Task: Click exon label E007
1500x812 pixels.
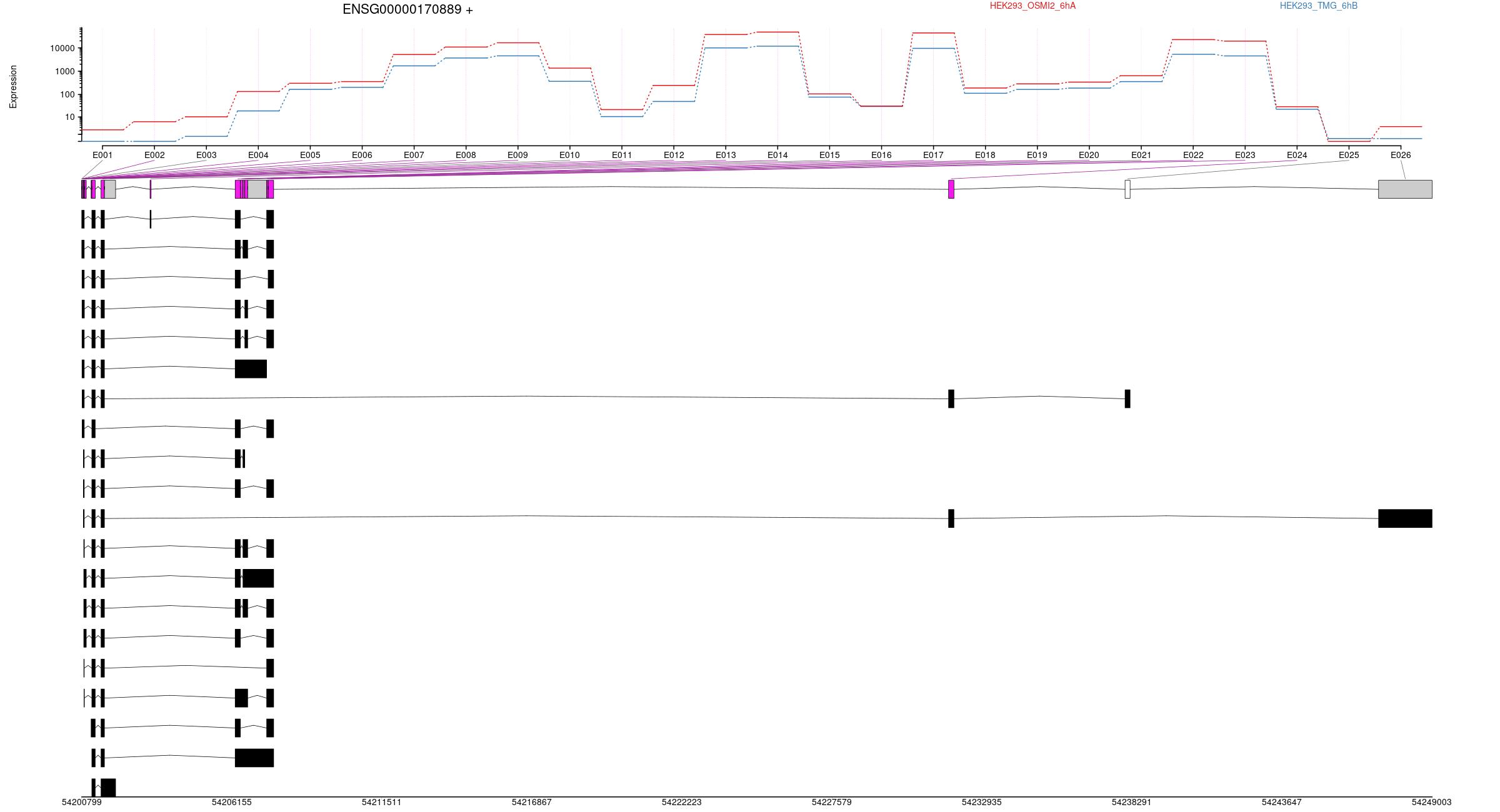Action: [414, 155]
